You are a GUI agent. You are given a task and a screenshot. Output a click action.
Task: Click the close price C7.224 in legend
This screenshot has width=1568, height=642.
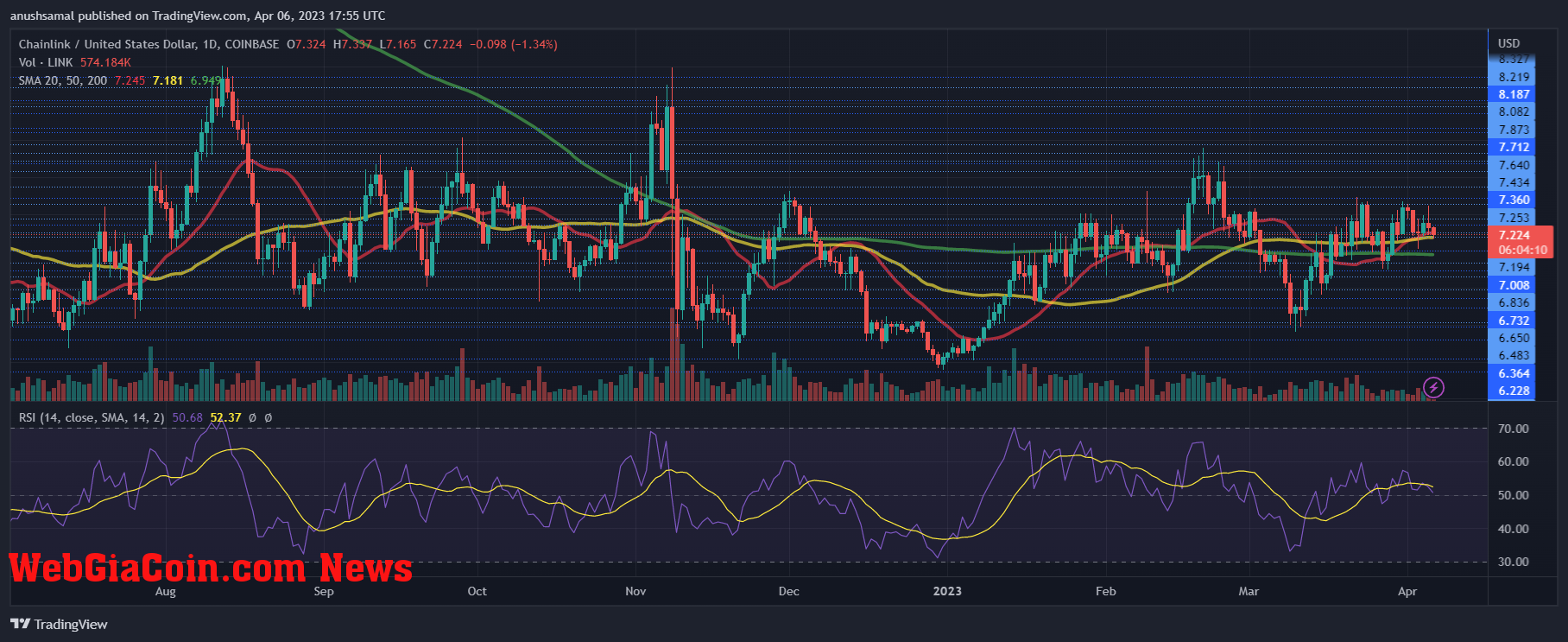point(443,44)
